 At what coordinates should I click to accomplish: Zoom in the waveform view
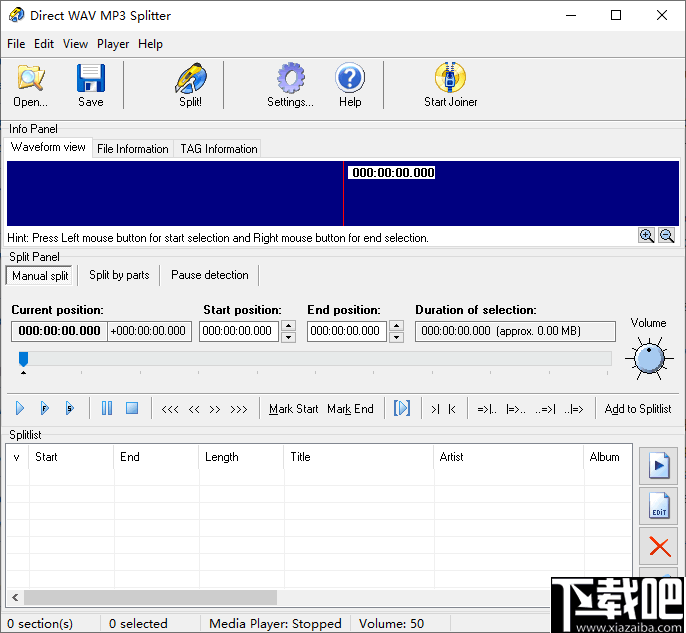click(646, 236)
